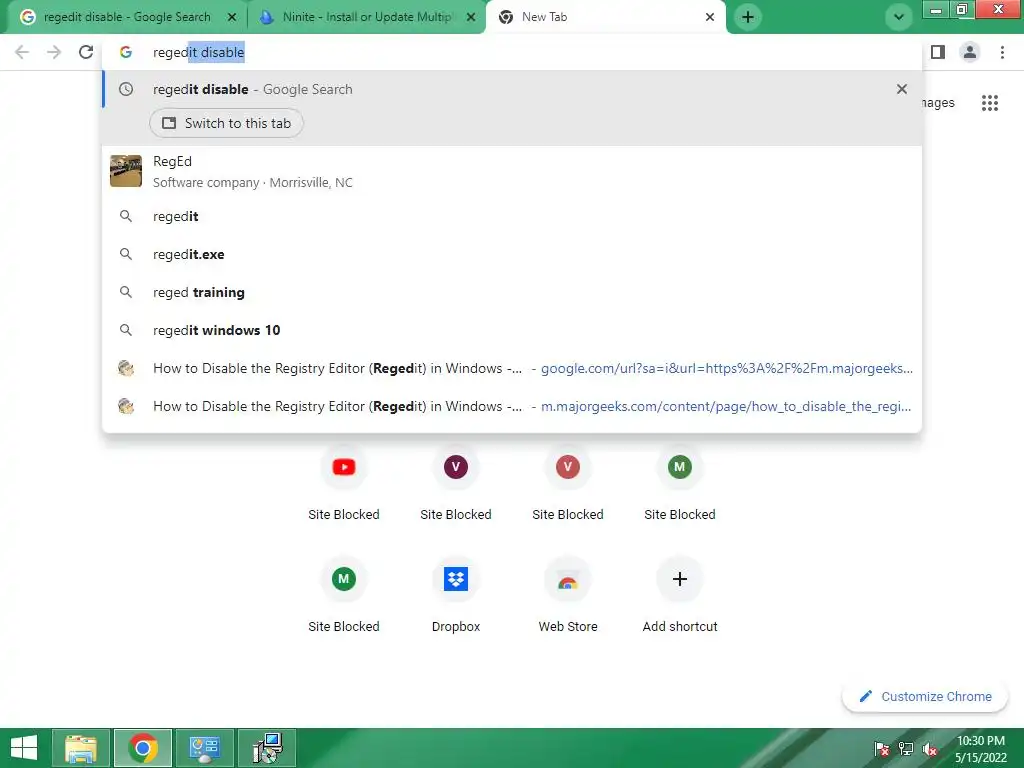Click the RegEd company thumbnail image

click(x=126, y=171)
